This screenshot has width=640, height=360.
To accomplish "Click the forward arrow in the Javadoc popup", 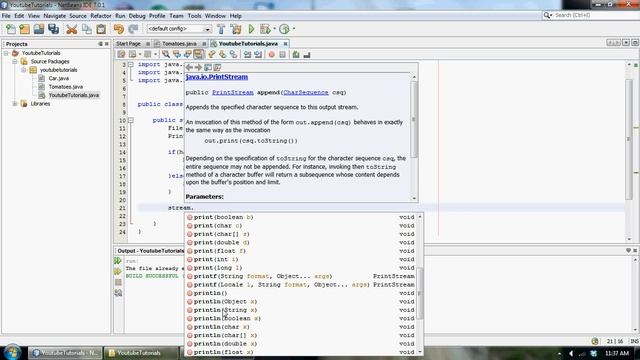I will [x=198, y=67].
